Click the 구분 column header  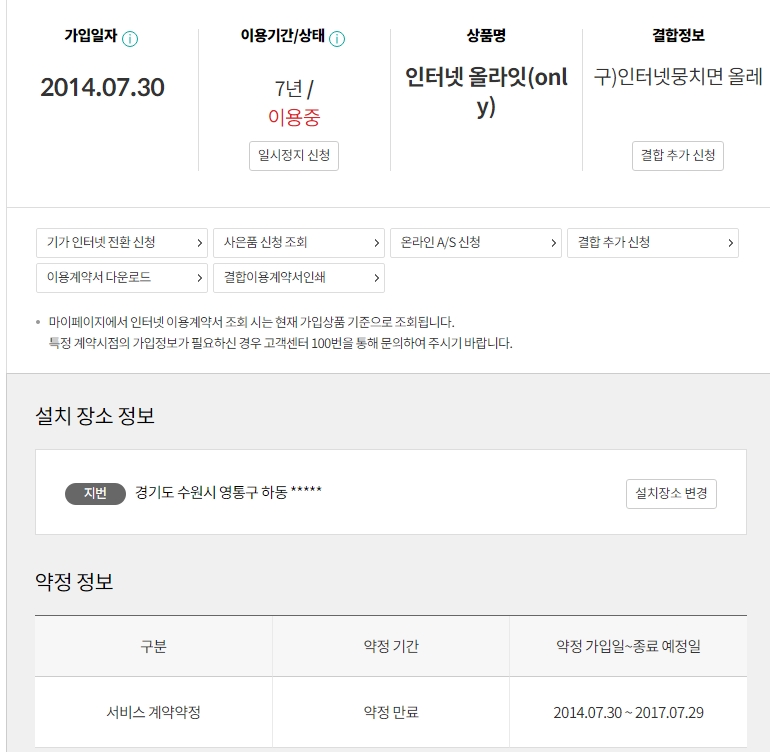pos(153,646)
